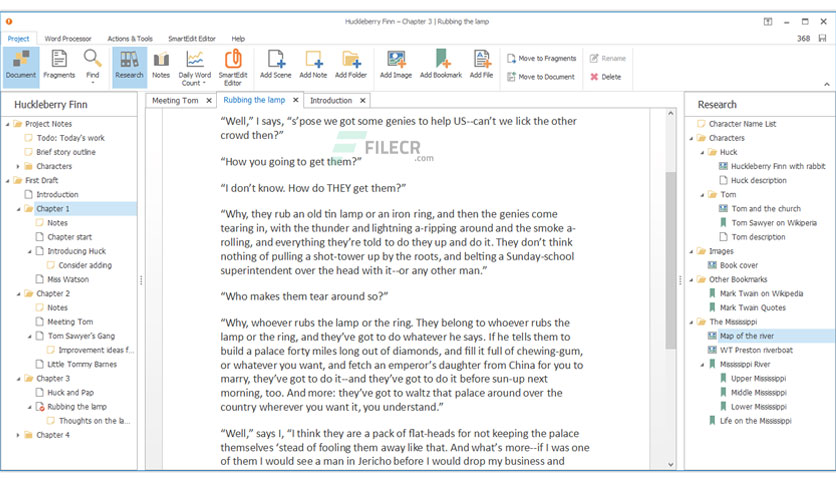
Task: Add a new note
Action: 313,66
